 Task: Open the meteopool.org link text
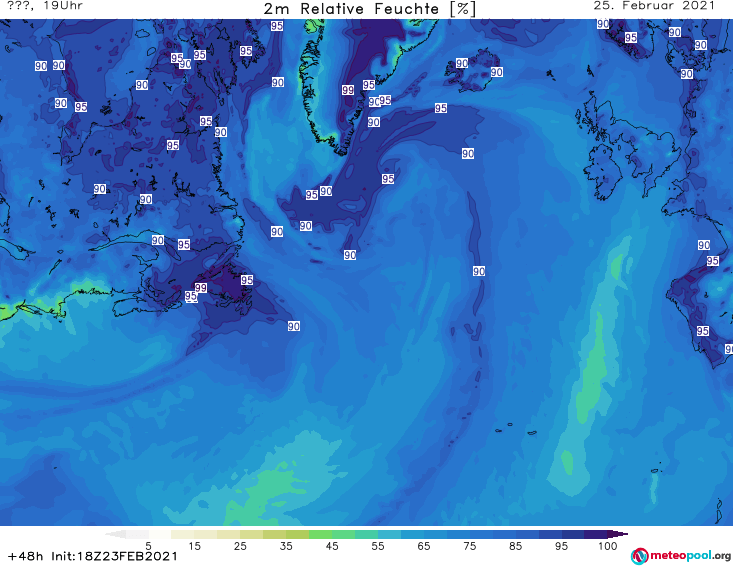(x=690, y=556)
